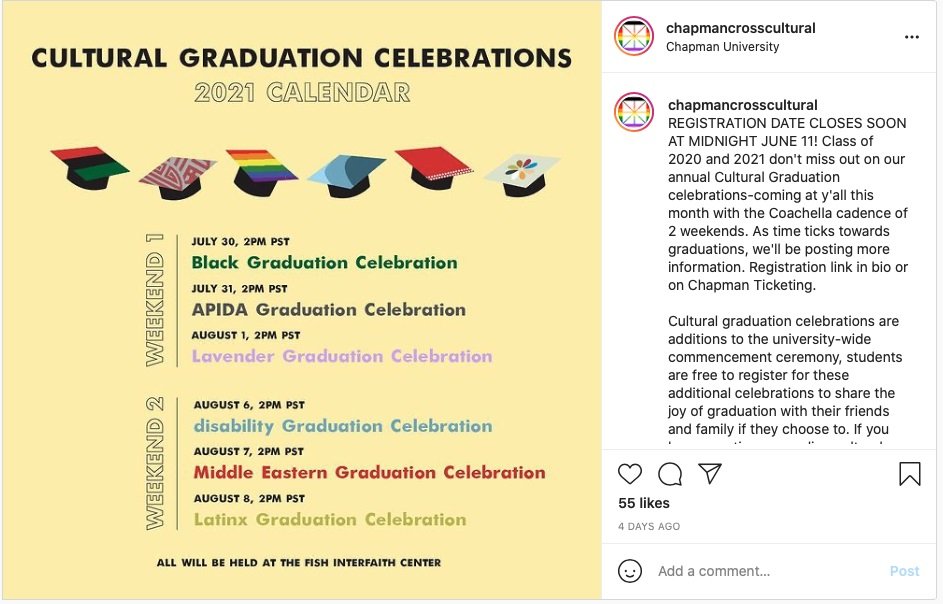Like the post with the heart icon
This screenshot has height=604, width=943.
(x=630, y=474)
